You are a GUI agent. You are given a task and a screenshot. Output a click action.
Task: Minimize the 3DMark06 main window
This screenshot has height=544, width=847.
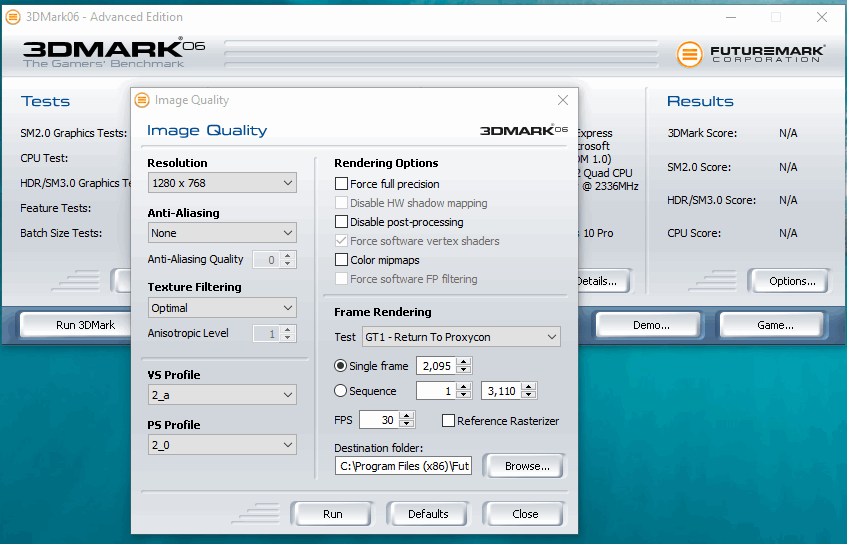click(x=731, y=17)
